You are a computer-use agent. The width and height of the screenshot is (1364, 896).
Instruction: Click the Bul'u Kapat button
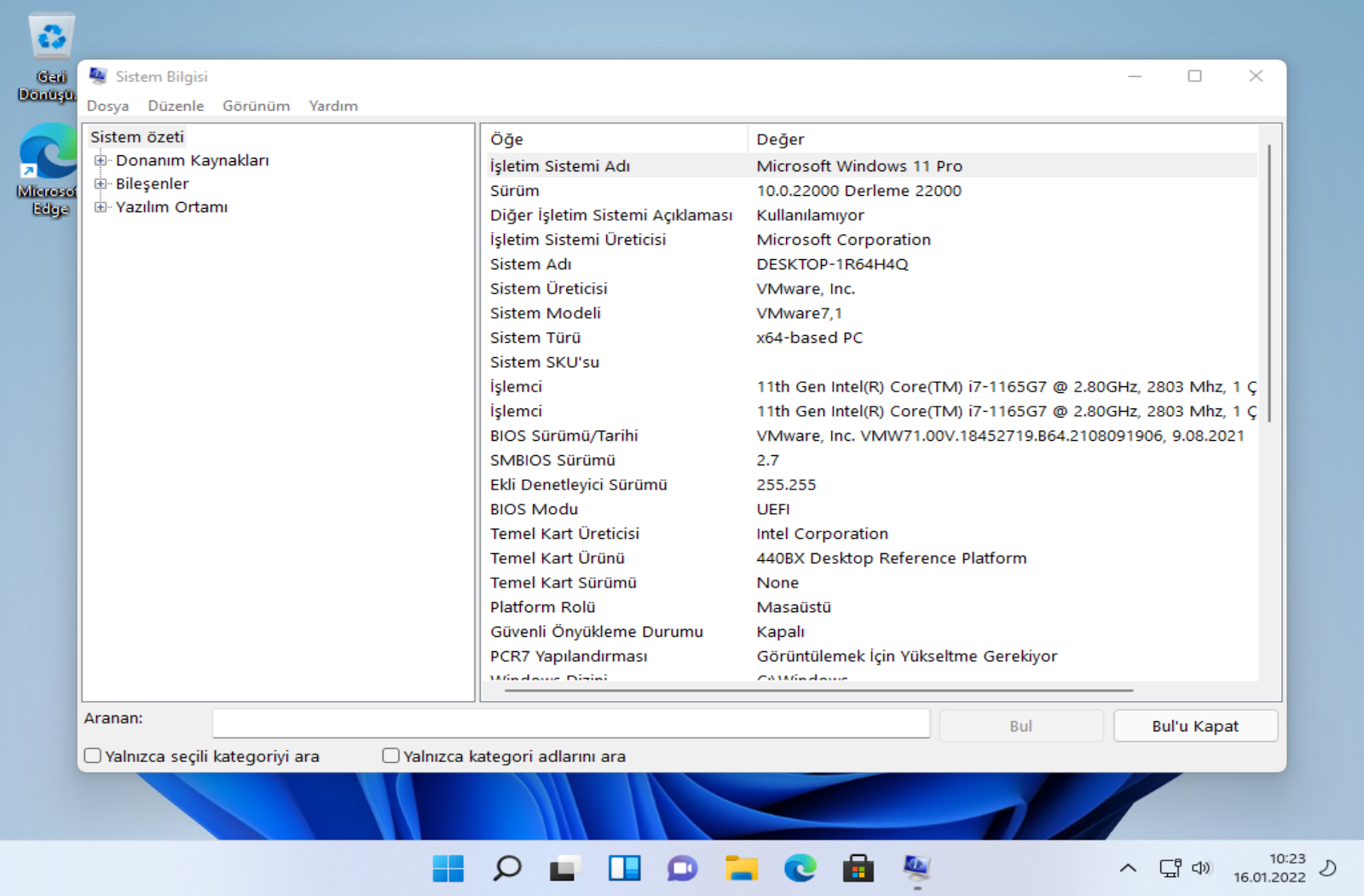click(1195, 726)
